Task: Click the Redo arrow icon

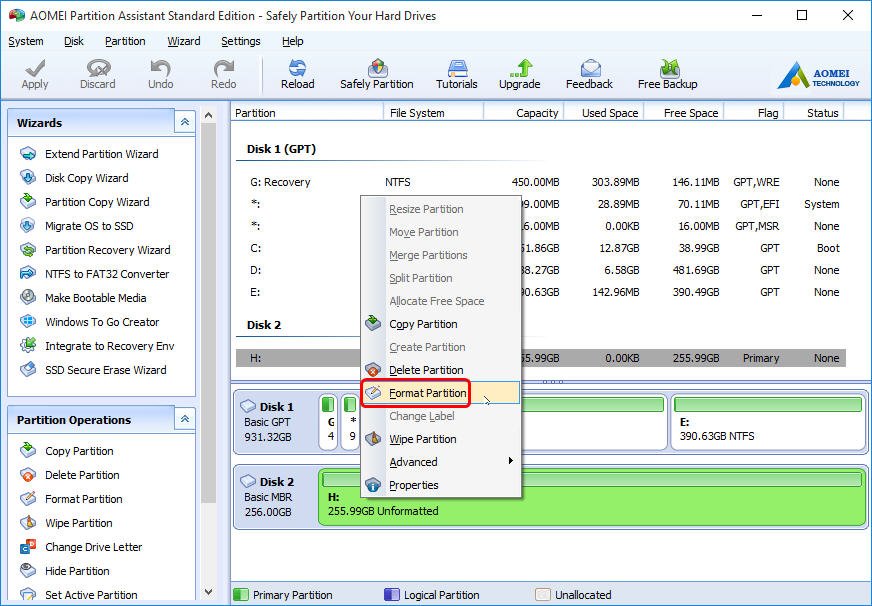Action: pos(224,74)
